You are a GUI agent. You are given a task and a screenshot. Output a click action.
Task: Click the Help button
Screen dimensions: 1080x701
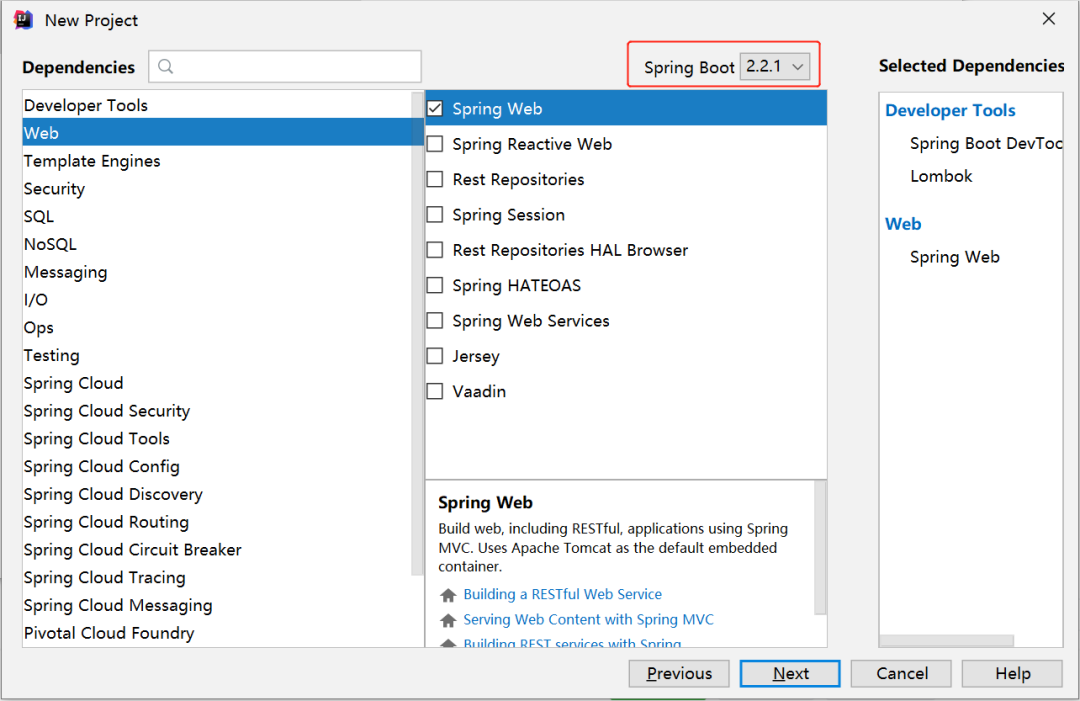pyautogui.click(x=1012, y=673)
